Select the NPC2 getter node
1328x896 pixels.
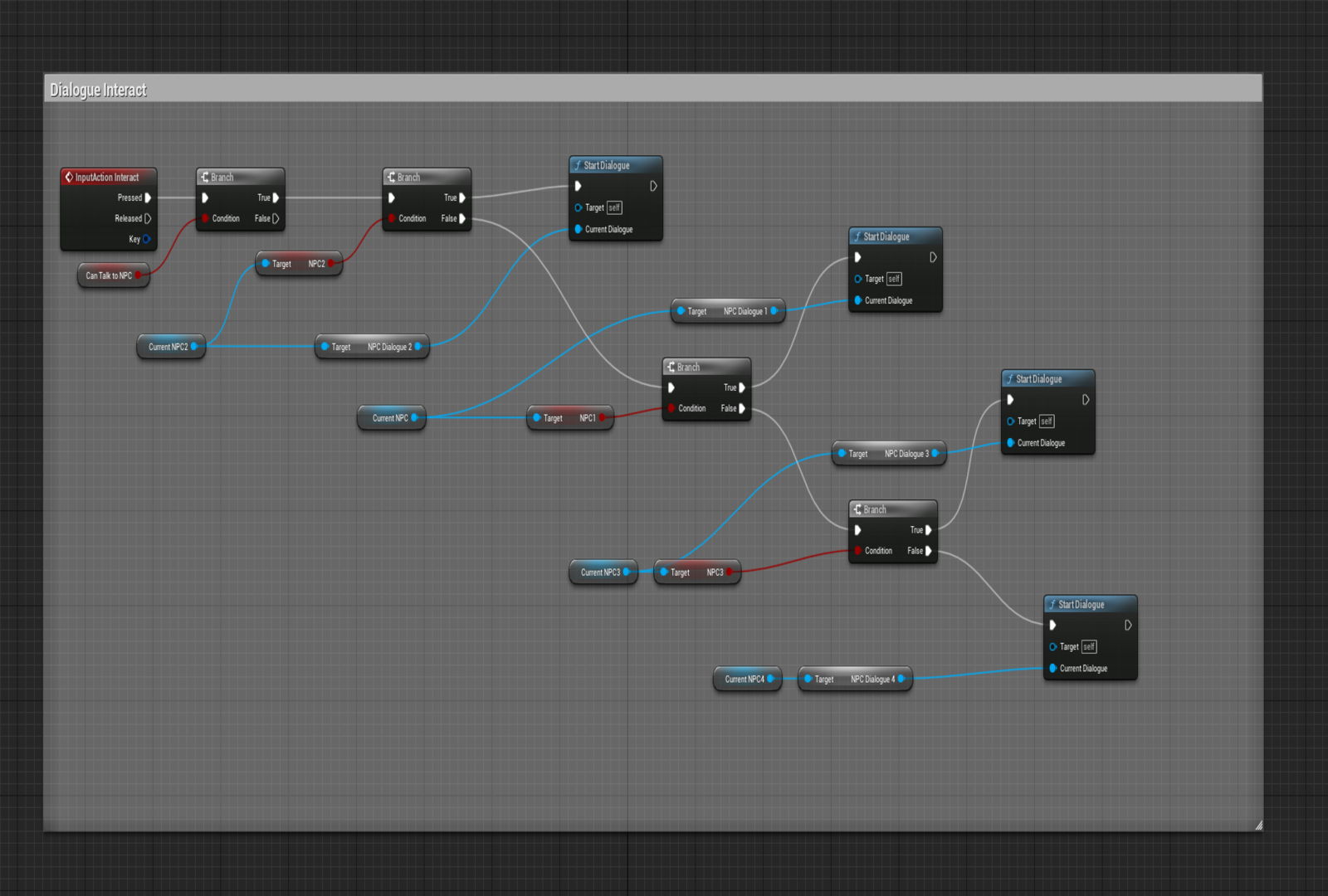click(298, 264)
